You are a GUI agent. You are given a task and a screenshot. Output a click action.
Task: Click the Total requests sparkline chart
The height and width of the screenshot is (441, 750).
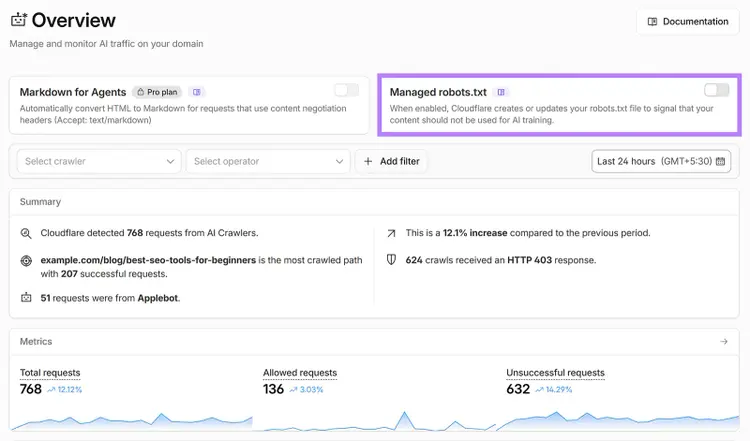(131, 421)
